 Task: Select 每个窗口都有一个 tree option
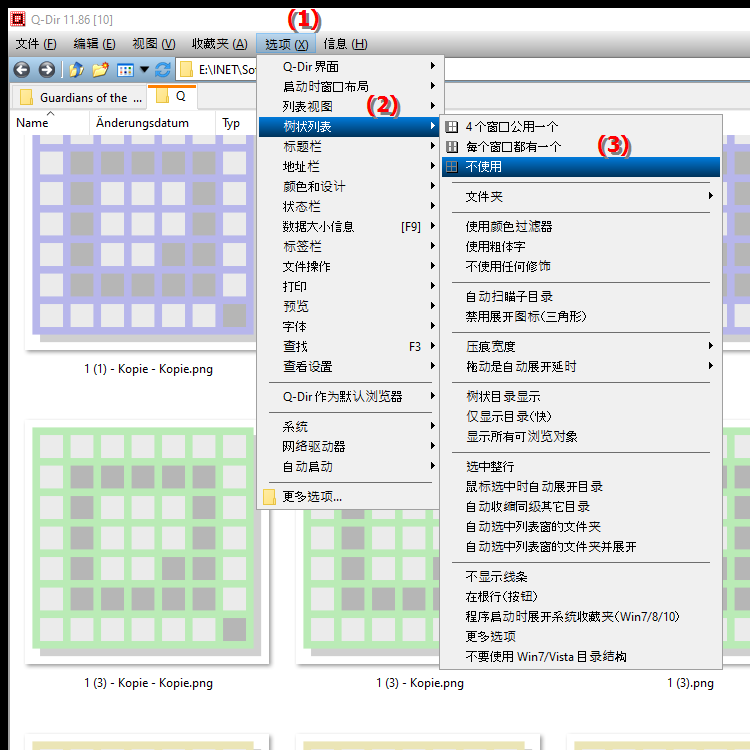click(x=581, y=147)
